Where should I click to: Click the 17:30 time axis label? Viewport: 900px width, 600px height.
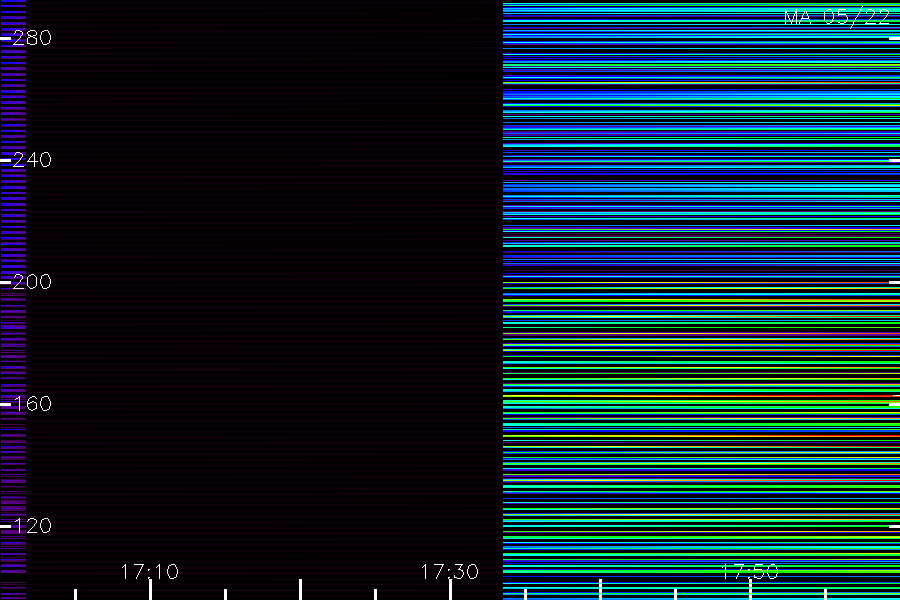tap(449, 572)
